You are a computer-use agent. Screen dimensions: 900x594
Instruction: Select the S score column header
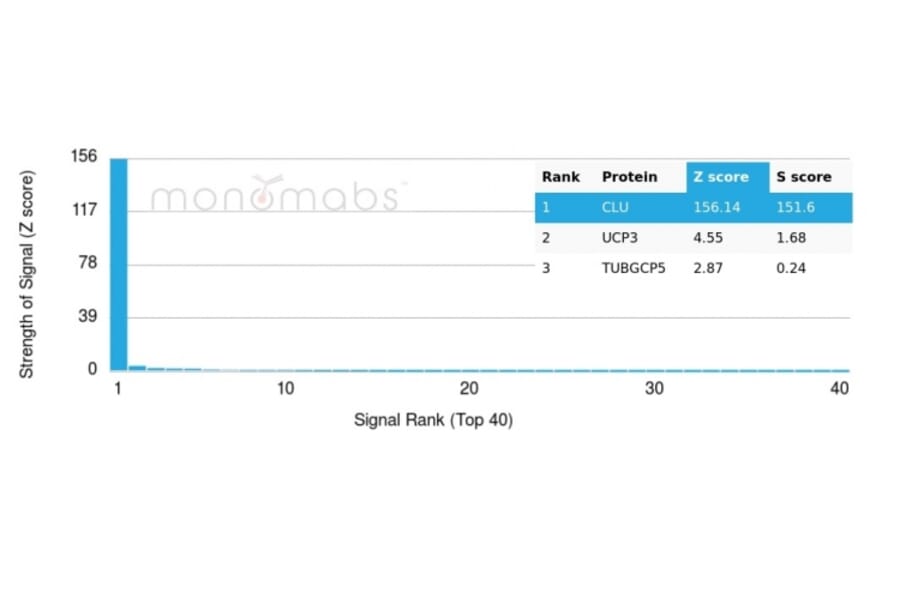pos(803,177)
